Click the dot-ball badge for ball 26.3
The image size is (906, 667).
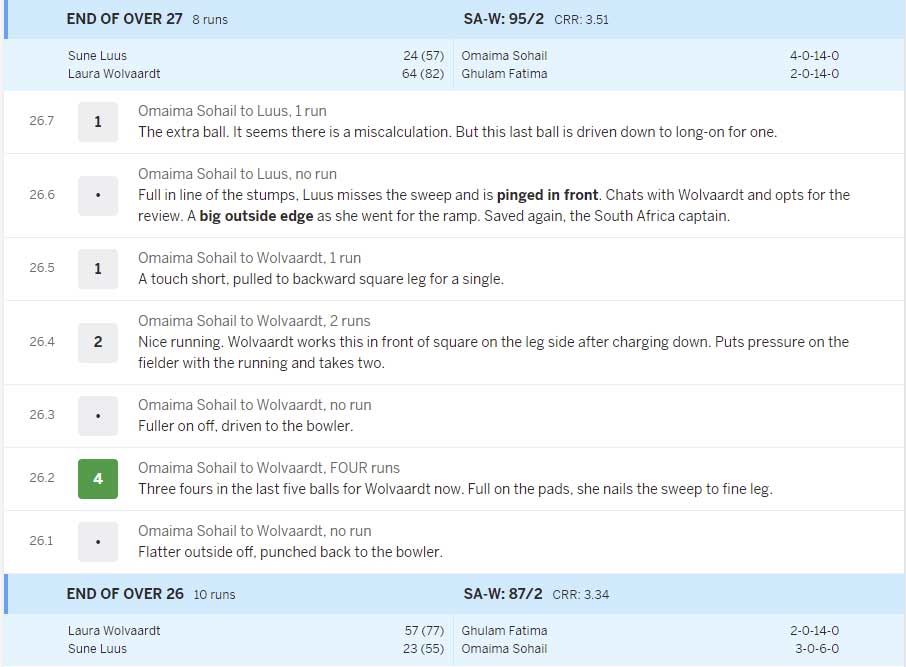(x=97, y=415)
